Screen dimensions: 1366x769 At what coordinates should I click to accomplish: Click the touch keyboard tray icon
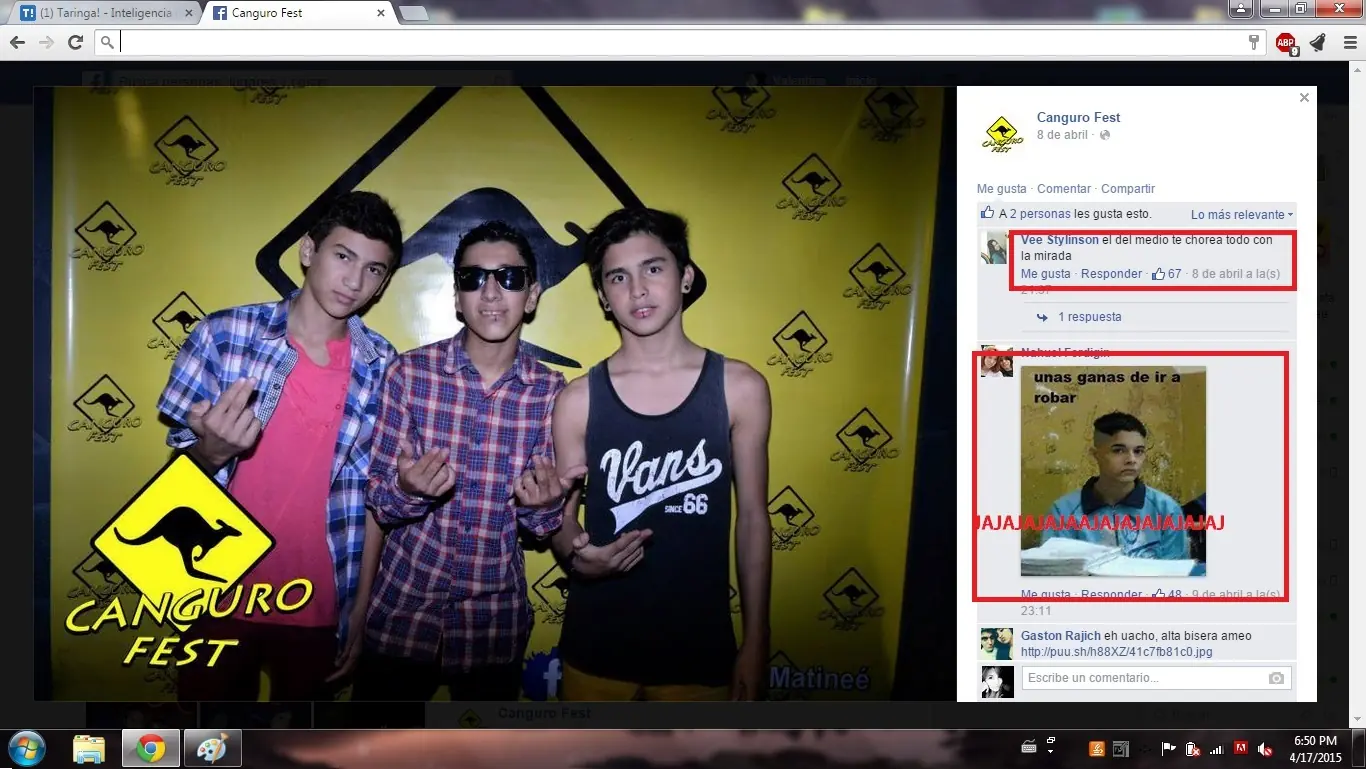point(1028,748)
